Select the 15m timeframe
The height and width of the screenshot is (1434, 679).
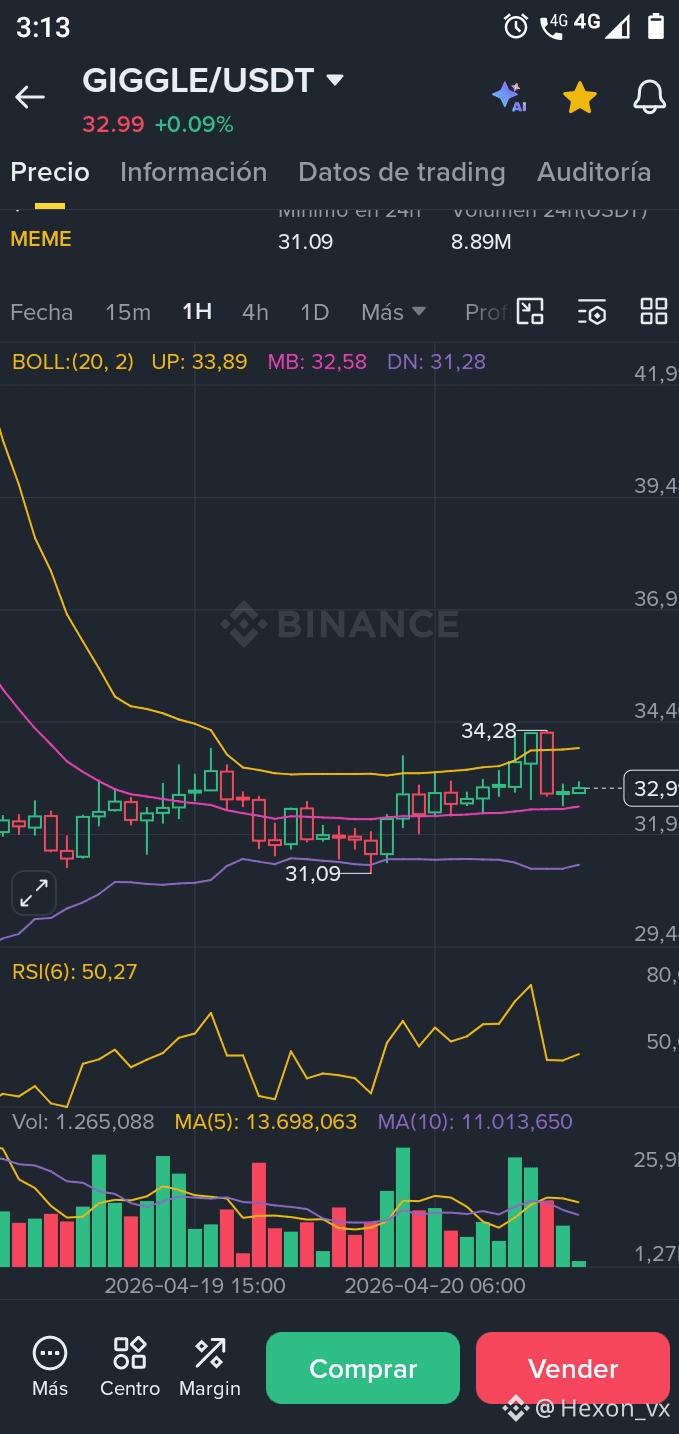click(128, 312)
